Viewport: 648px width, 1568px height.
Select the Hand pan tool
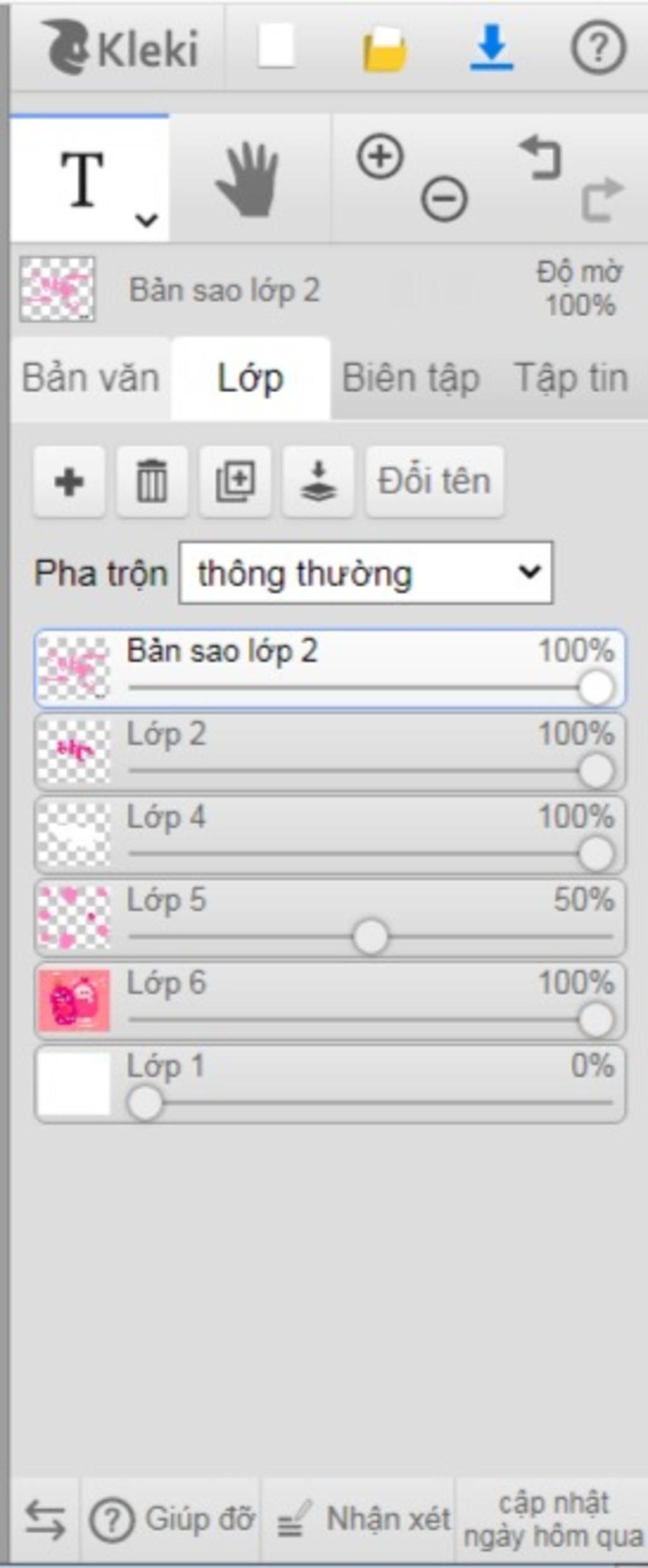coord(249,180)
